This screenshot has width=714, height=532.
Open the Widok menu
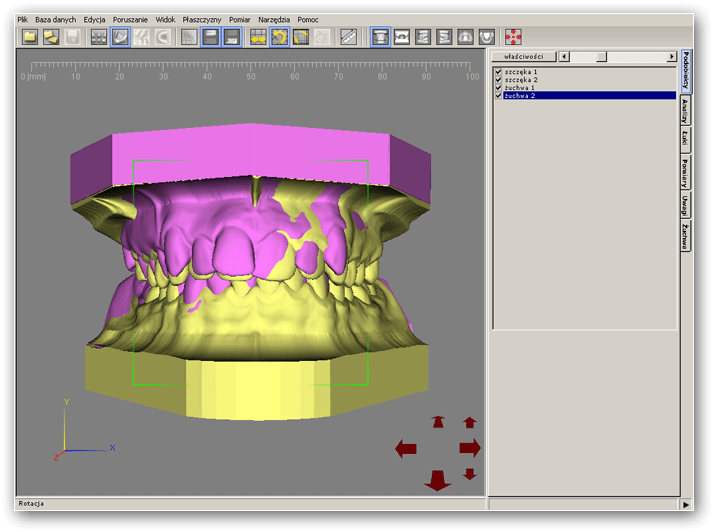(165, 20)
